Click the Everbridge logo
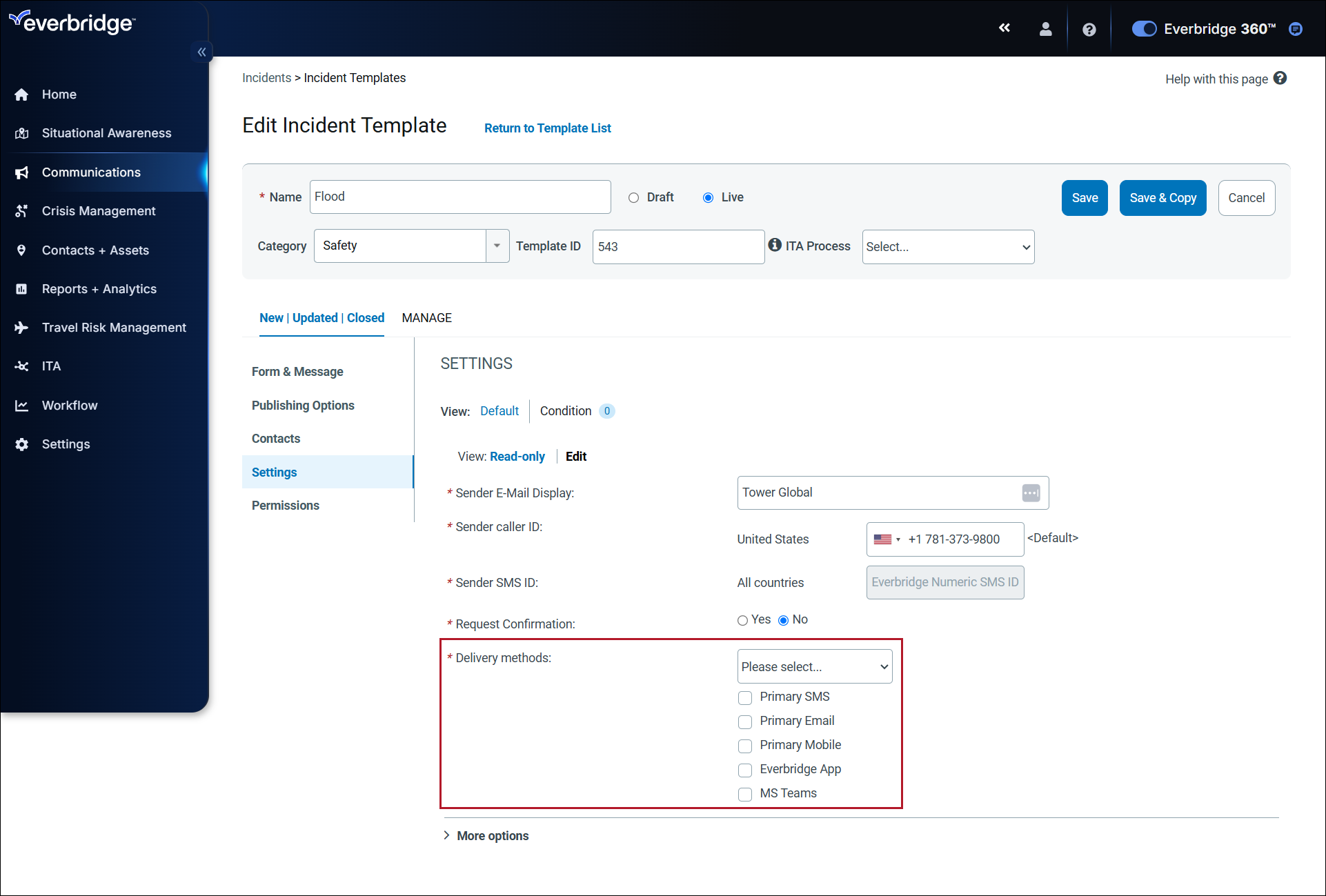The image size is (1326, 896). (x=72, y=22)
